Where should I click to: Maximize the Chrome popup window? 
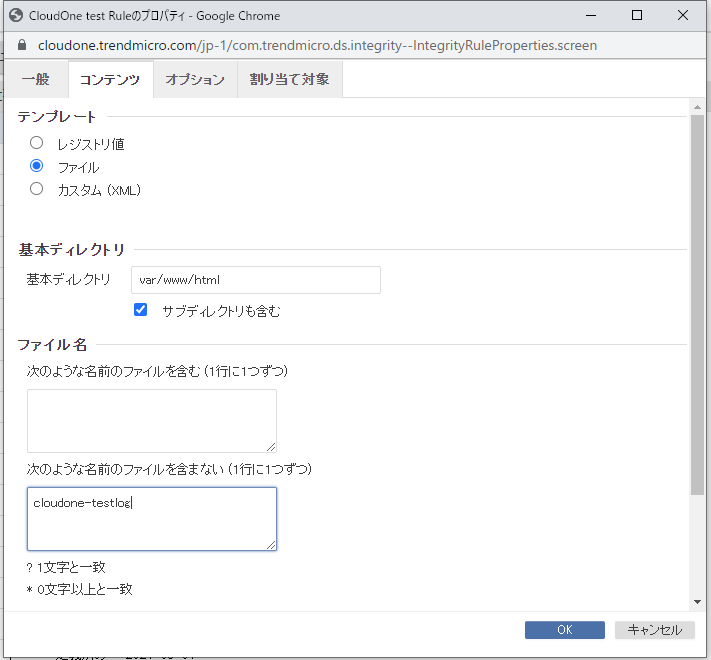pos(637,15)
